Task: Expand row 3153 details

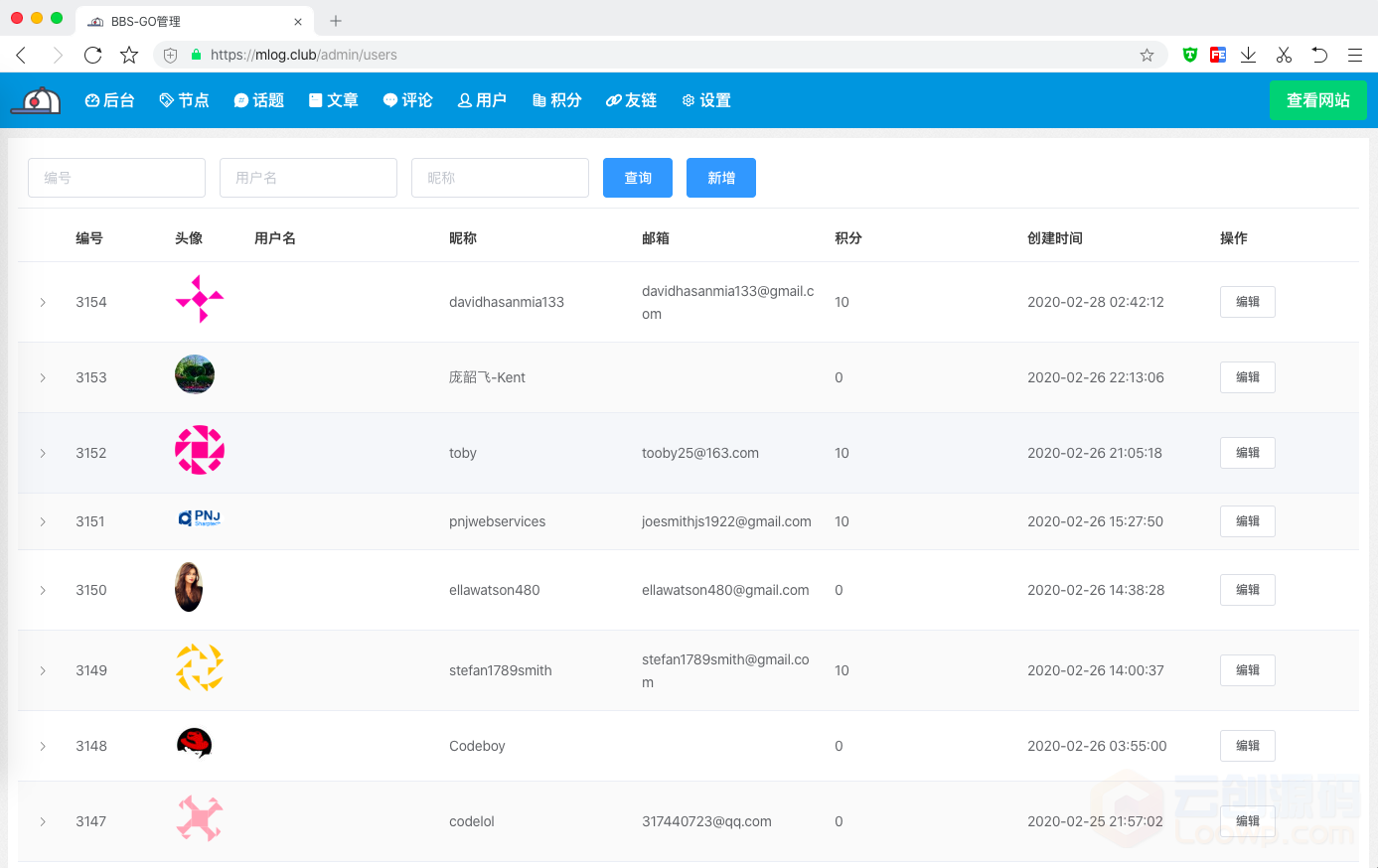Action: (x=43, y=377)
